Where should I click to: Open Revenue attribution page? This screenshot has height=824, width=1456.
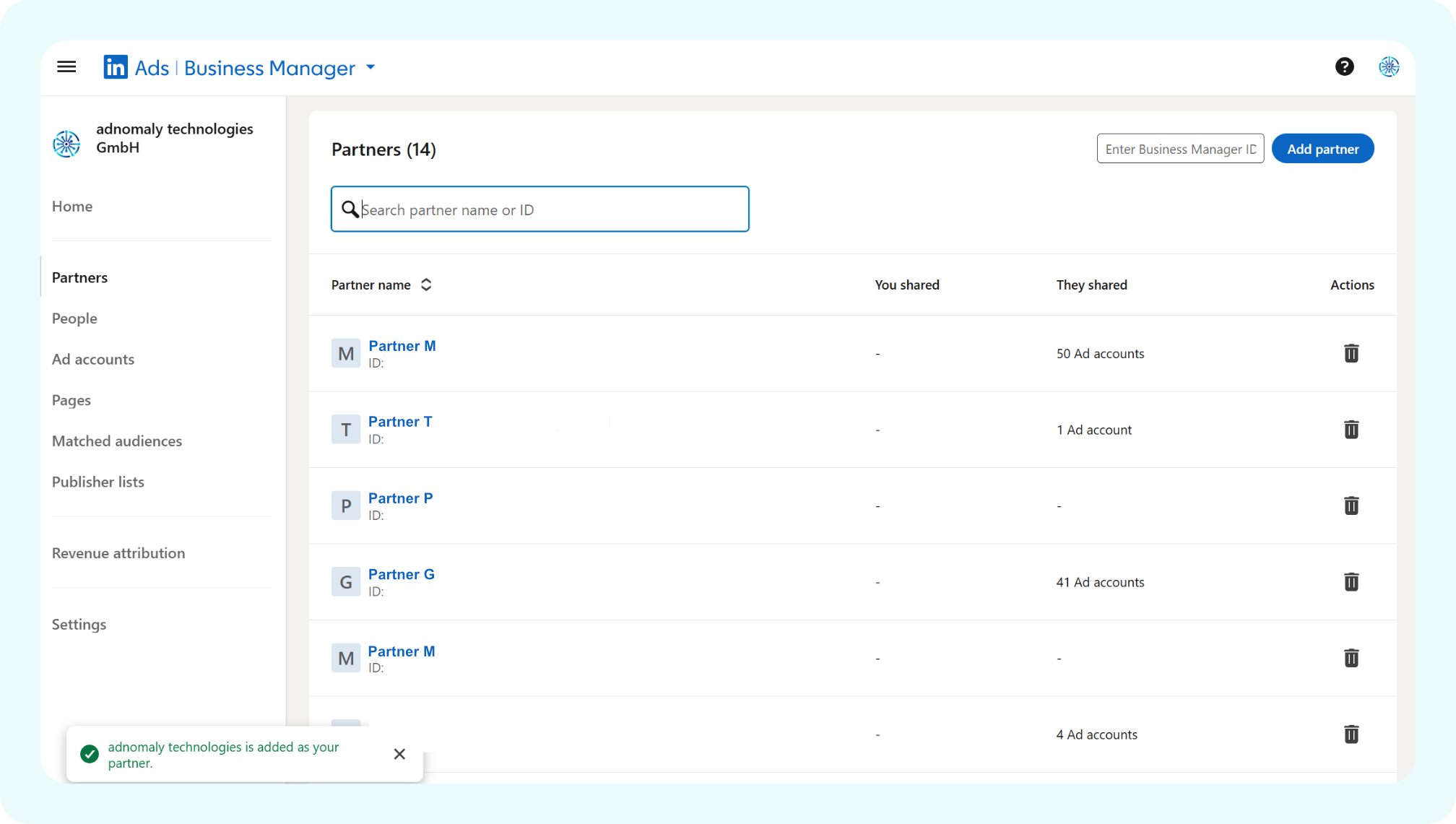pos(118,553)
